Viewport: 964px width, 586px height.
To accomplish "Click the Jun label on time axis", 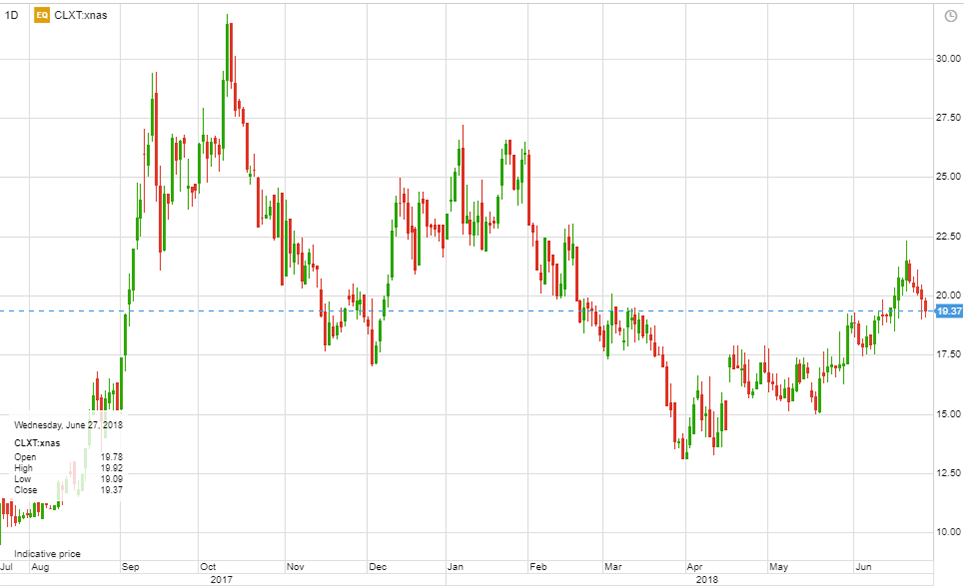I will (x=863, y=567).
